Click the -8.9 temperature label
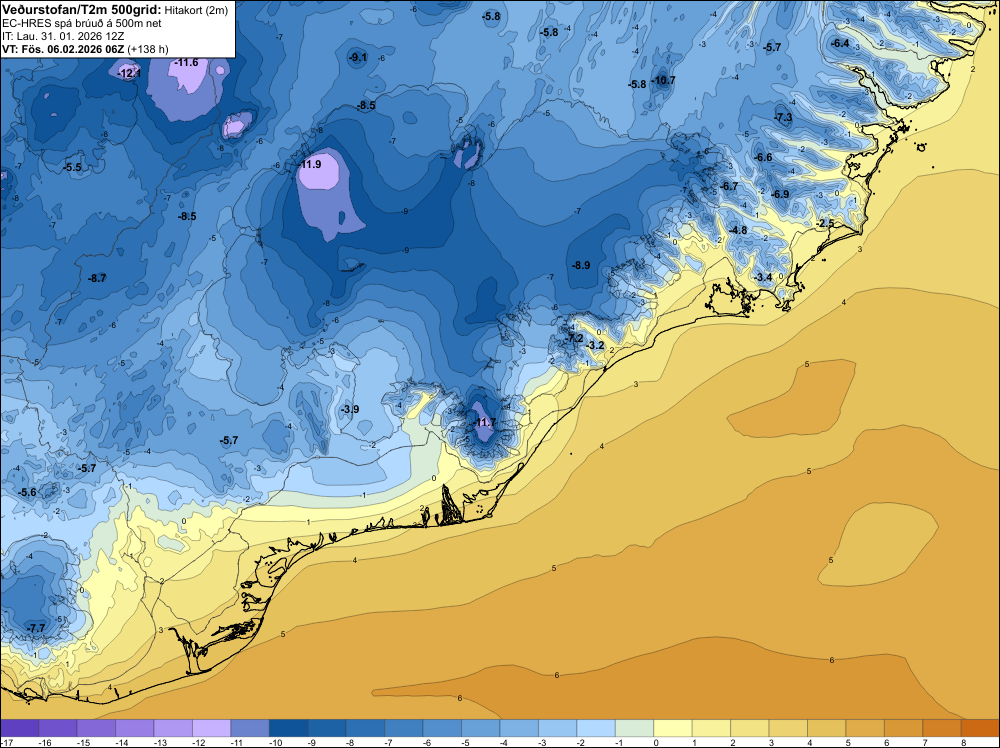Image resolution: width=1000 pixels, height=748 pixels. coord(580,265)
